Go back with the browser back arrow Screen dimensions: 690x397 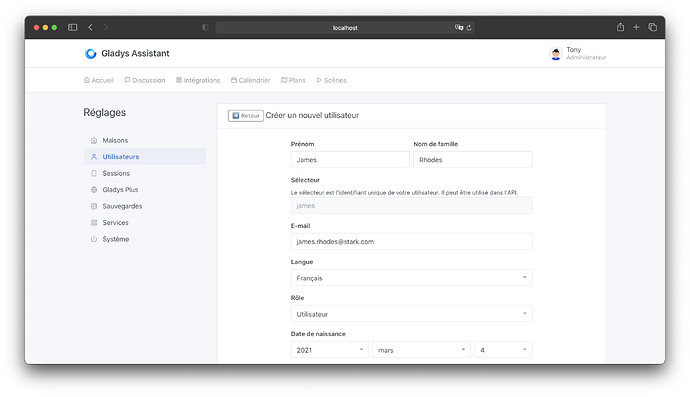tap(91, 27)
